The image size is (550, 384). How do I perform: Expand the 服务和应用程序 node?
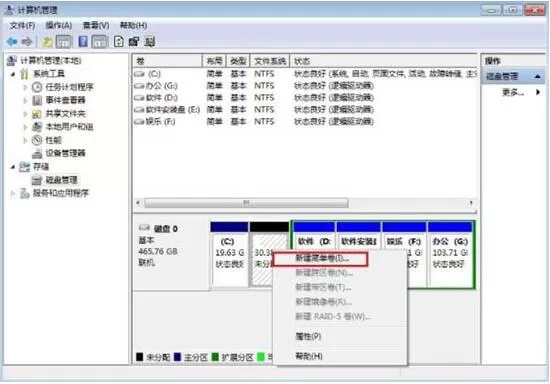click(13, 193)
